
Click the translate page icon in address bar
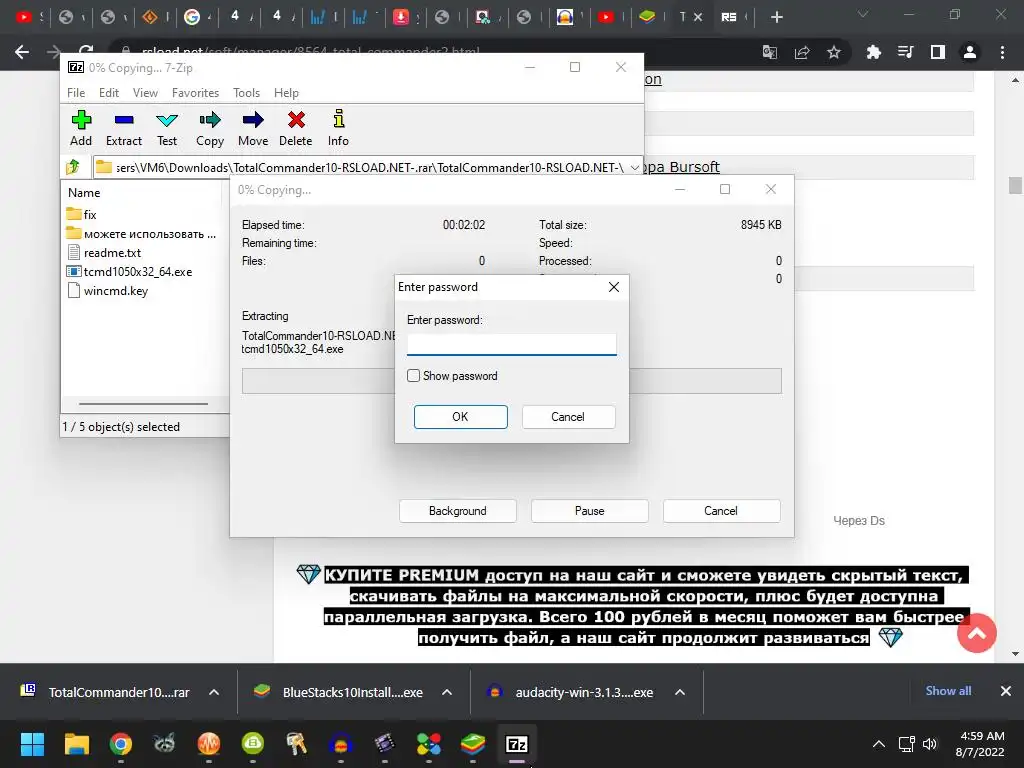pyautogui.click(x=770, y=52)
